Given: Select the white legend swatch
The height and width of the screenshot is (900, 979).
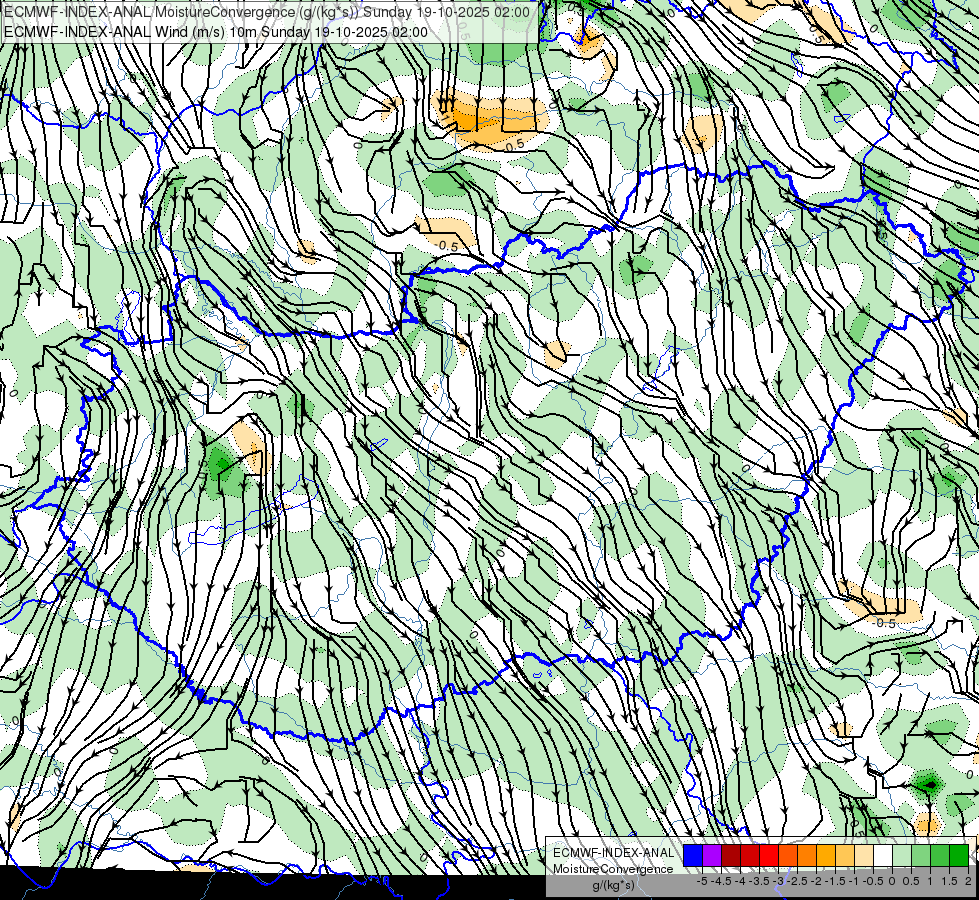Looking at the screenshot, I should point(882,856).
